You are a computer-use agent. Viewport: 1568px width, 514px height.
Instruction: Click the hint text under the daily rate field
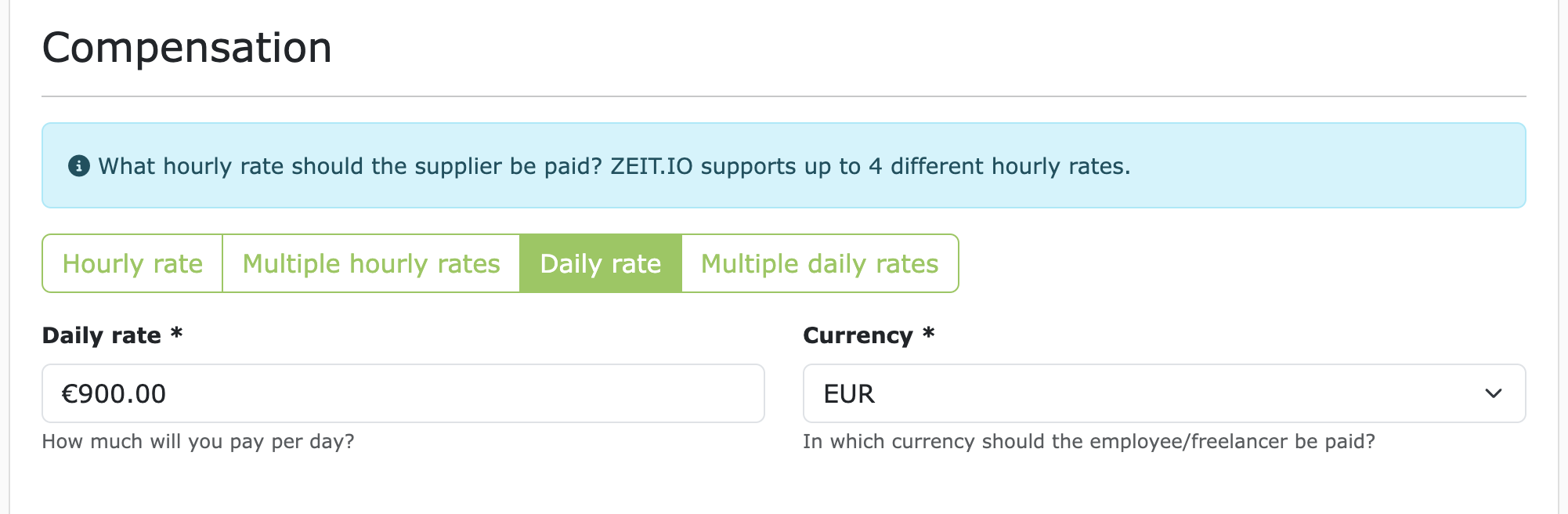coord(197,441)
